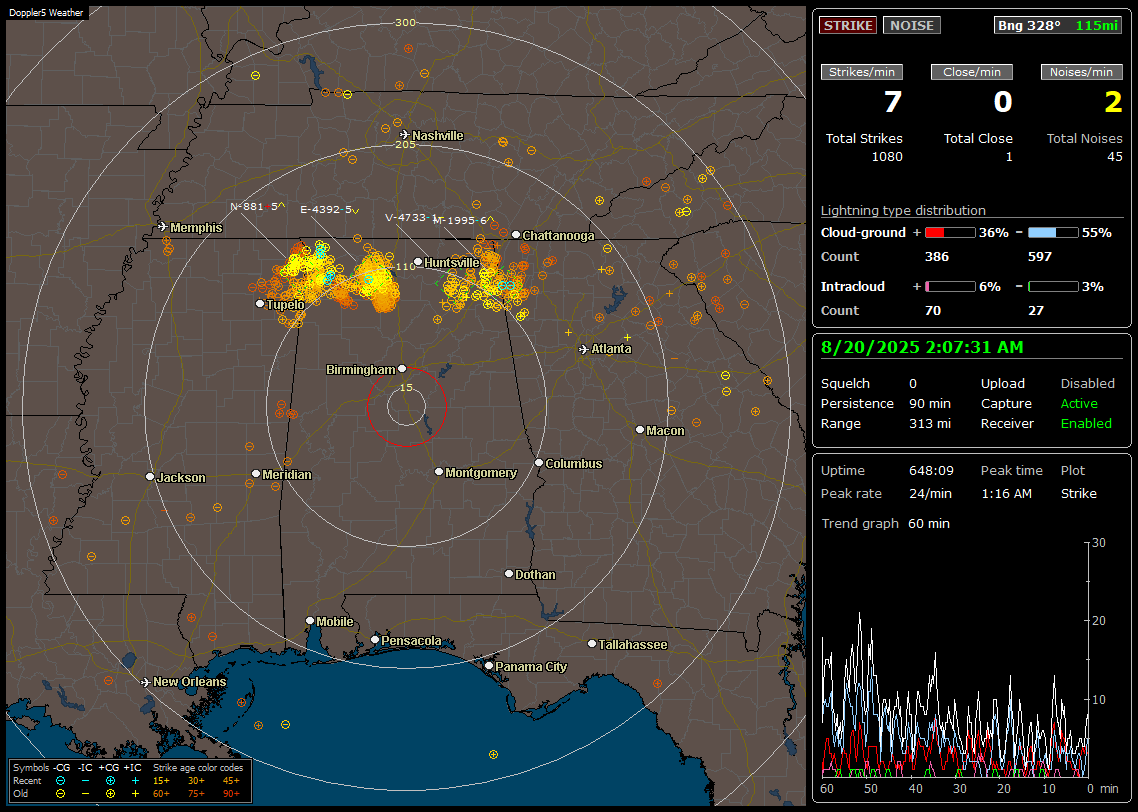Click the strike rate trend graph plot

click(954, 659)
